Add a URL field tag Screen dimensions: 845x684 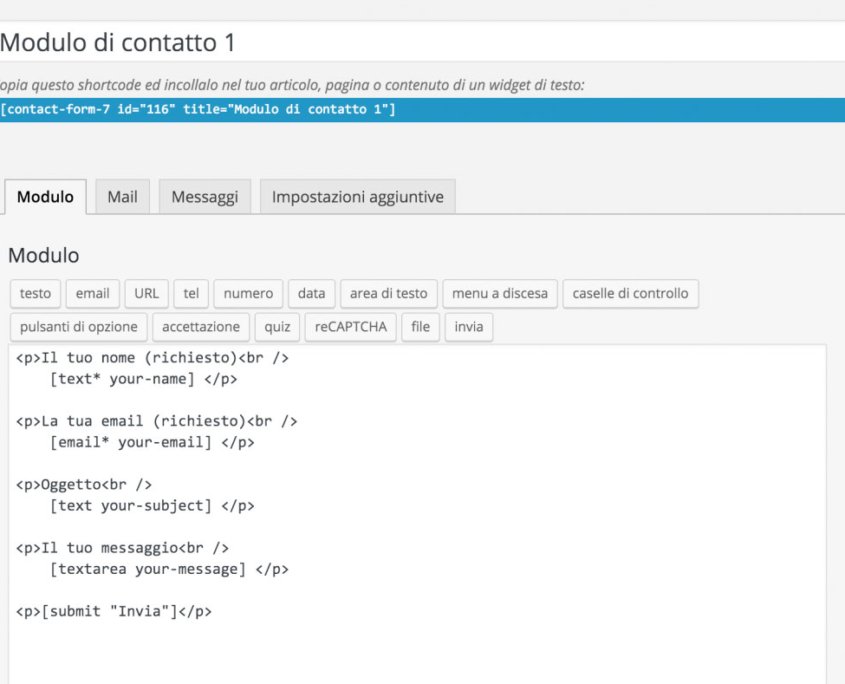[x=146, y=293]
